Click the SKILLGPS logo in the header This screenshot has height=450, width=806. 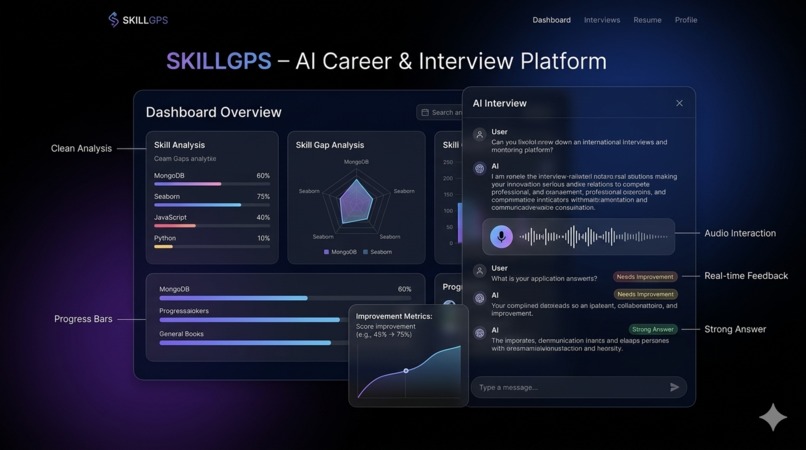[x=138, y=20]
